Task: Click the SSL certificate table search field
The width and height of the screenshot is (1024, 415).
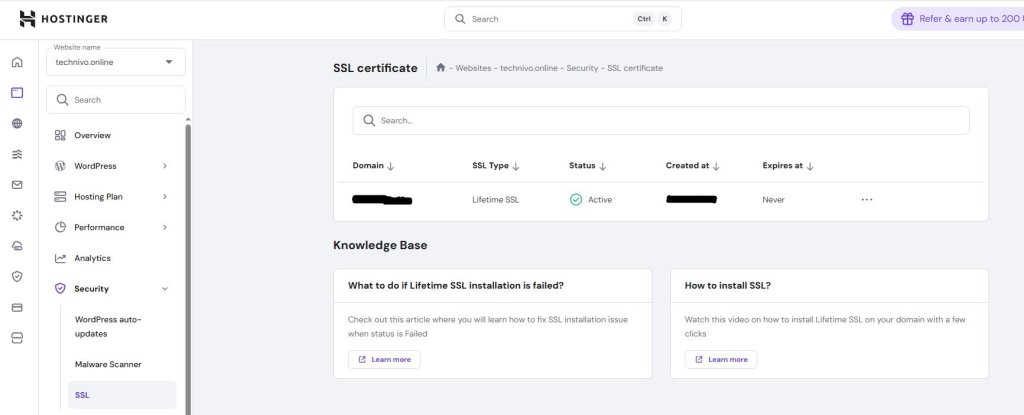Action: [660, 120]
